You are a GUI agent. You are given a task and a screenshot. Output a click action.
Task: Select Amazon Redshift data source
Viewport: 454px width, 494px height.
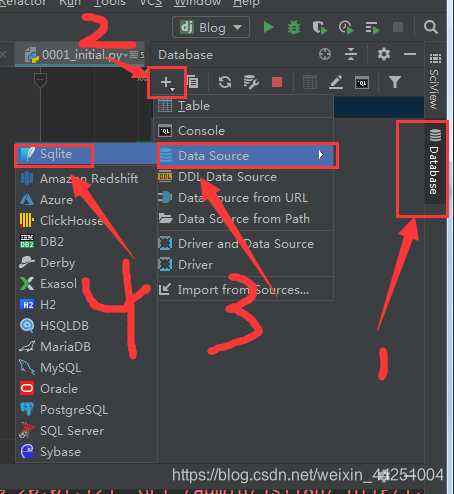coord(86,178)
